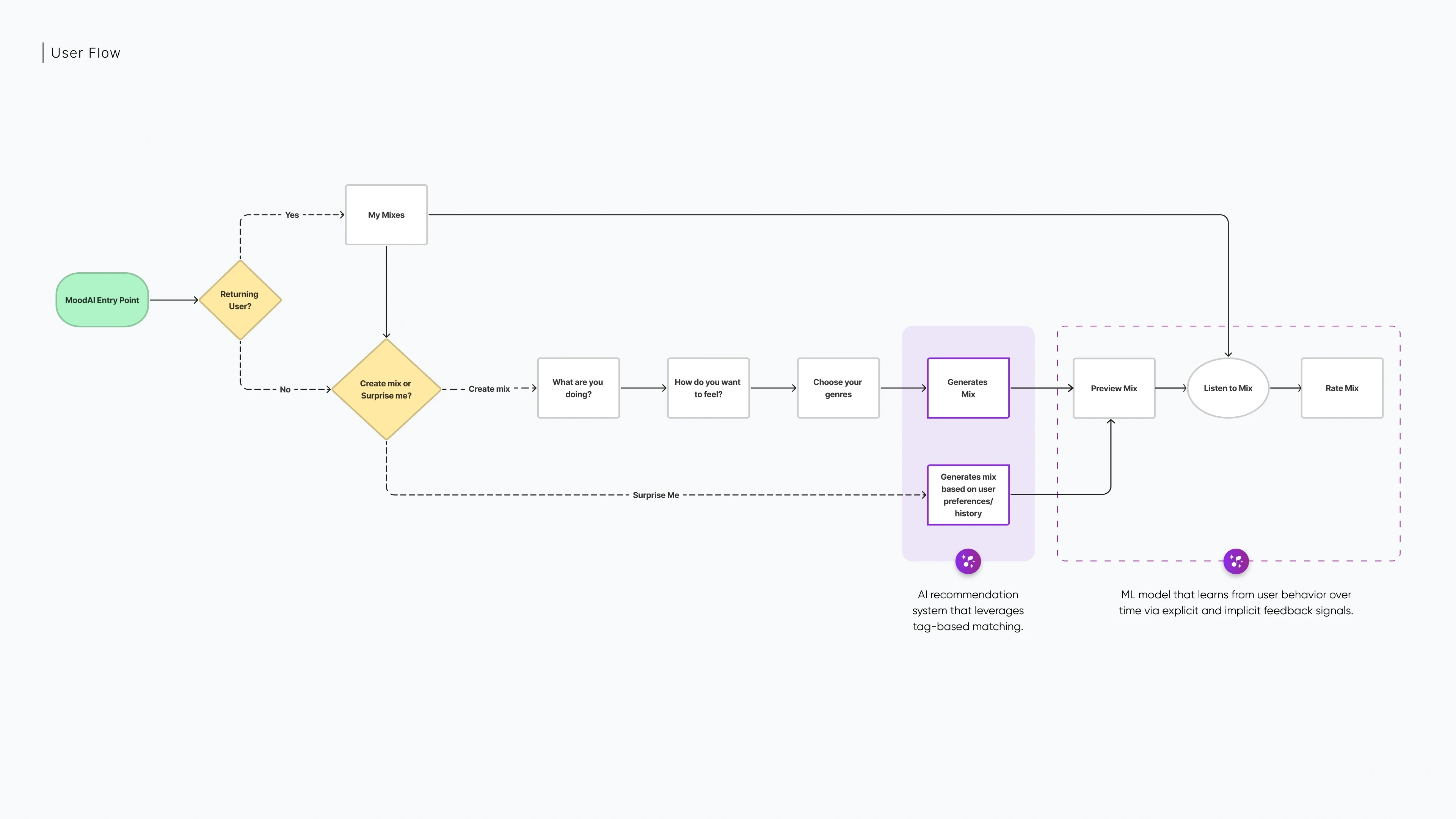Click the music icon under AI recommendation panel
This screenshot has width=1456, height=819.
968,561
